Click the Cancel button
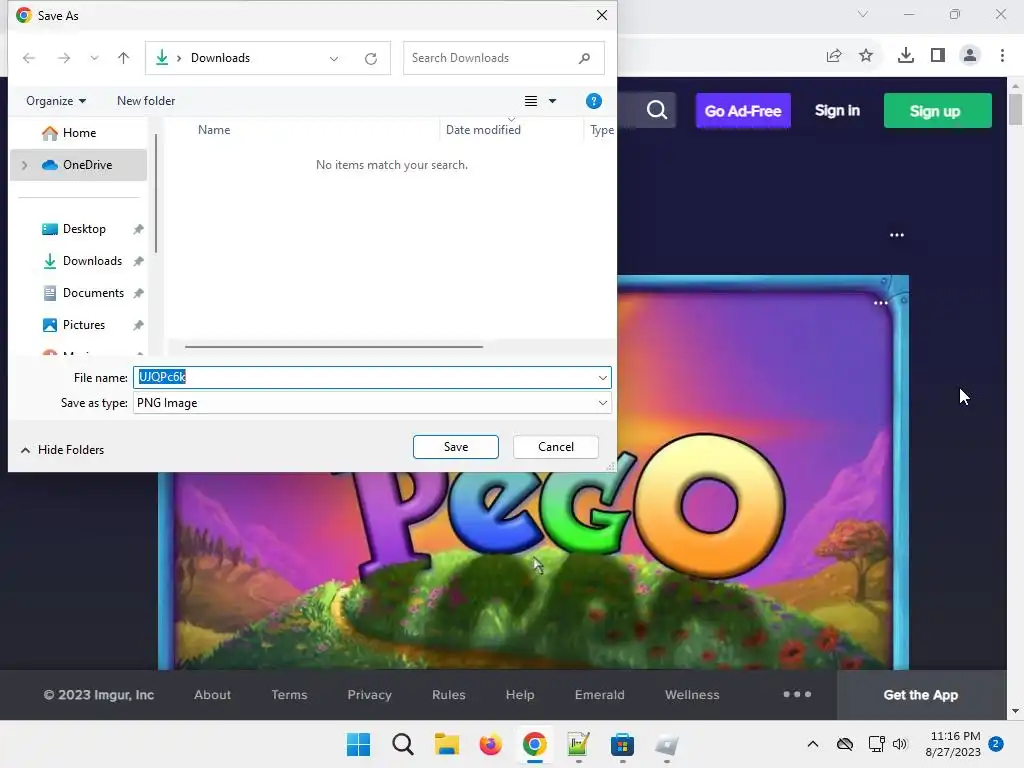The height and width of the screenshot is (768, 1024). [x=556, y=447]
